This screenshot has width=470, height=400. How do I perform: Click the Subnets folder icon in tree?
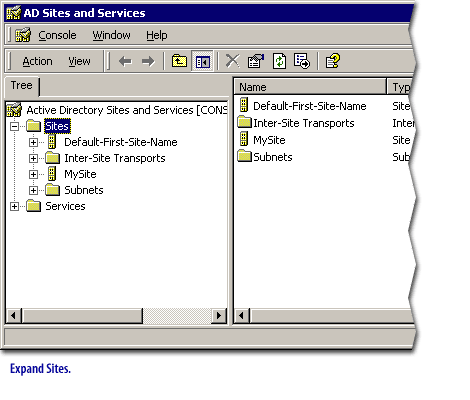coord(52,190)
